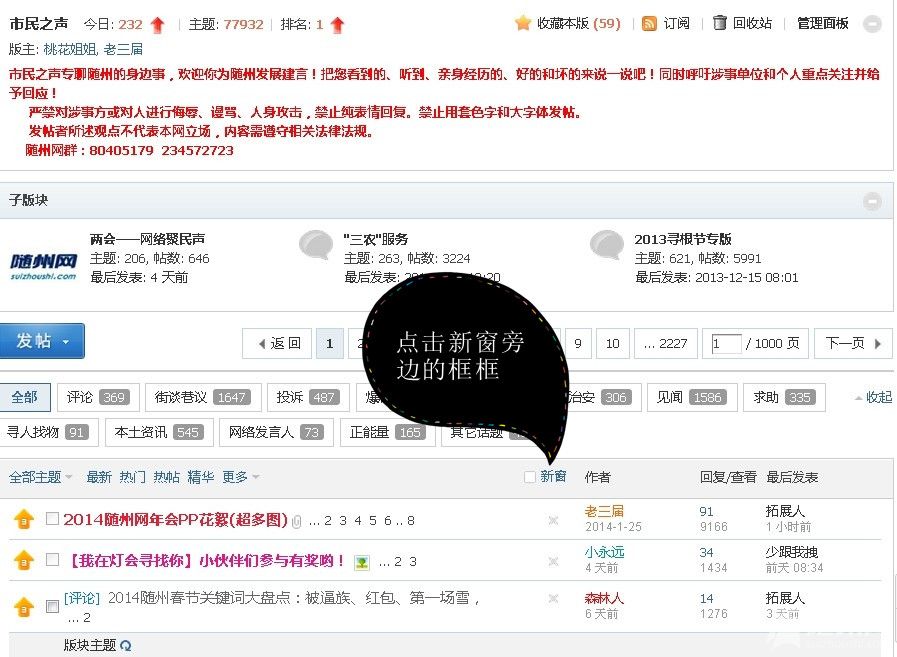
Task: Jump to last page 2227
Action: tap(666, 343)
